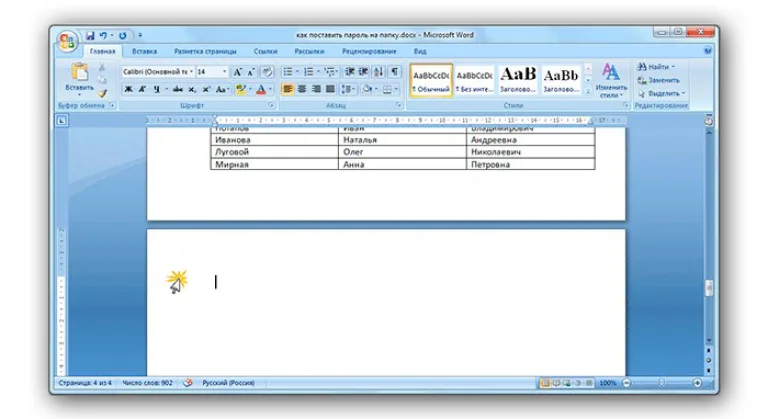Toggle left text alignment button
The image size is (768, 419).
point(288,89)
